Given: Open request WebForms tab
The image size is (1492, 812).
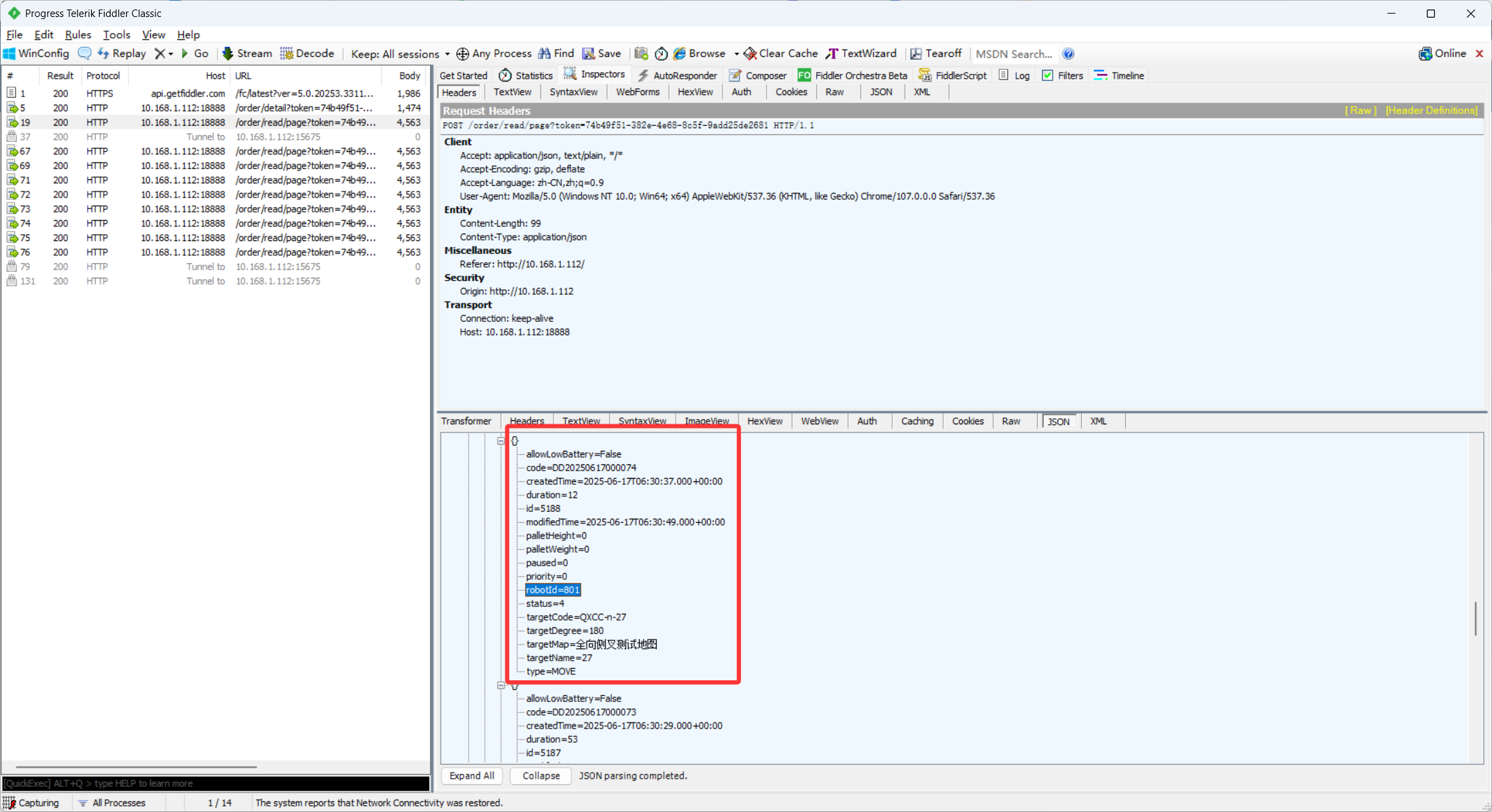Looking at the screenshot, I should click(x=638, y=92).
